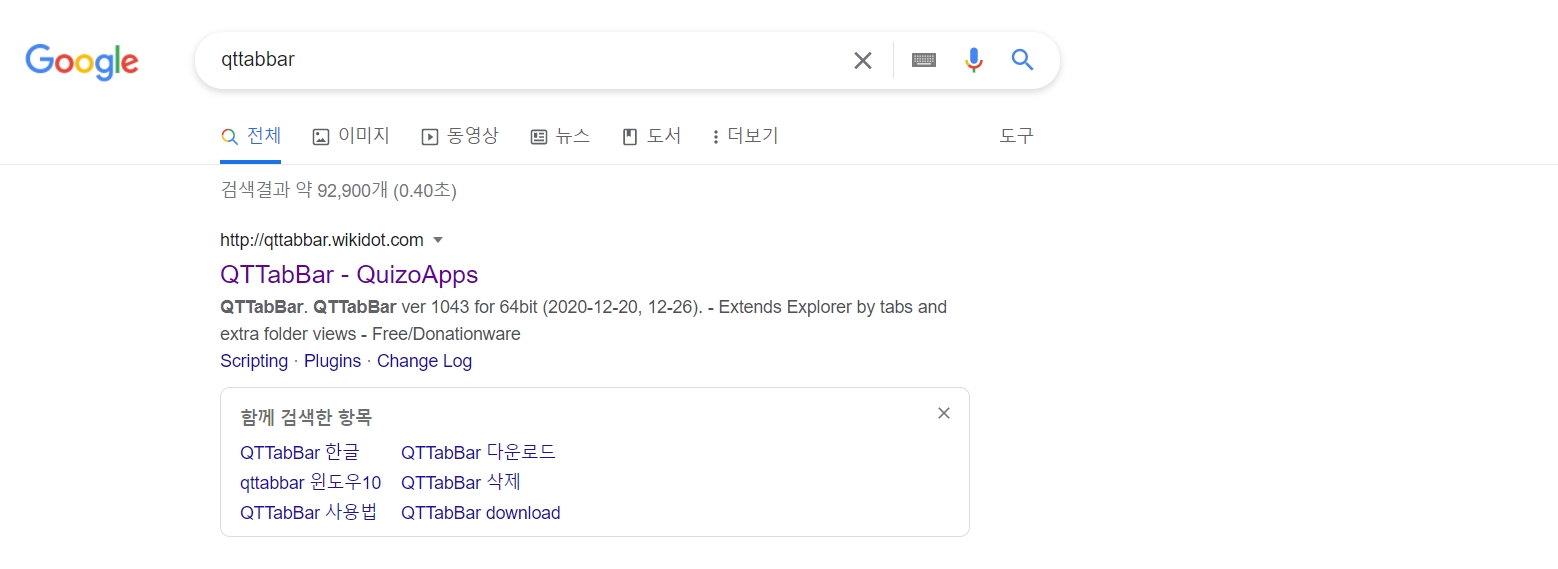Search related term QTTabBar 삭제

point(461,483)
